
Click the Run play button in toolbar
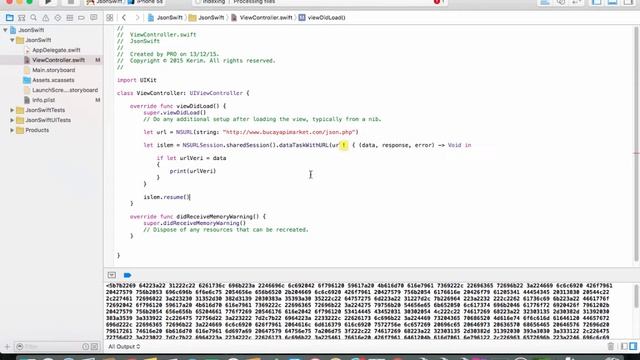pos(48,2)
